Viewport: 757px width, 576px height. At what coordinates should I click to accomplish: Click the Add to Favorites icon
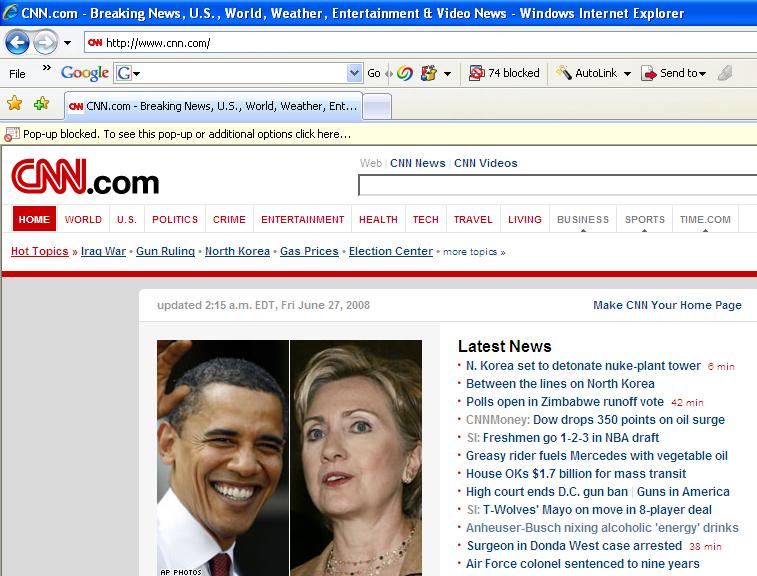(x=41, y=104)
